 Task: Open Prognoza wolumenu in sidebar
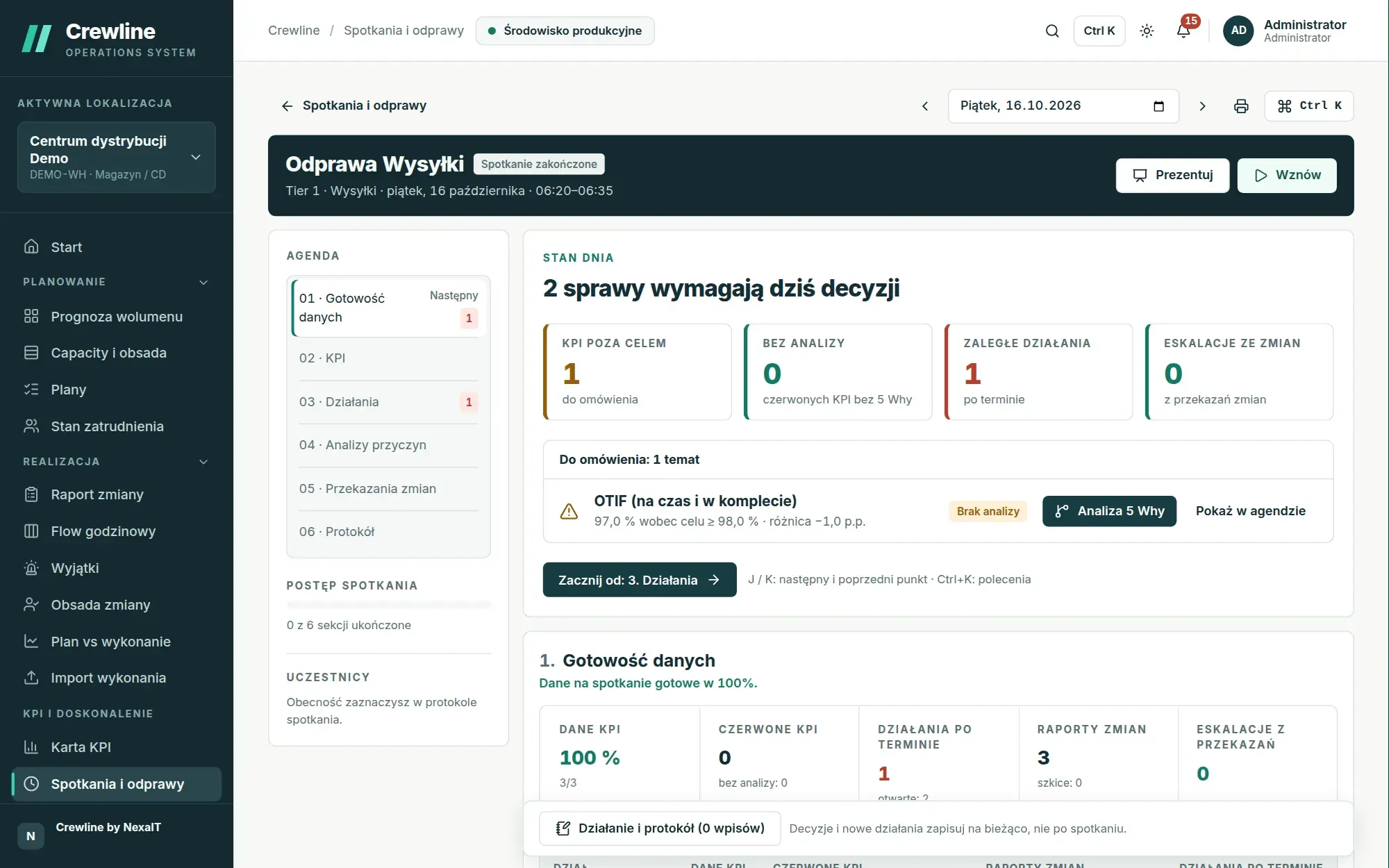coord(117,317)
